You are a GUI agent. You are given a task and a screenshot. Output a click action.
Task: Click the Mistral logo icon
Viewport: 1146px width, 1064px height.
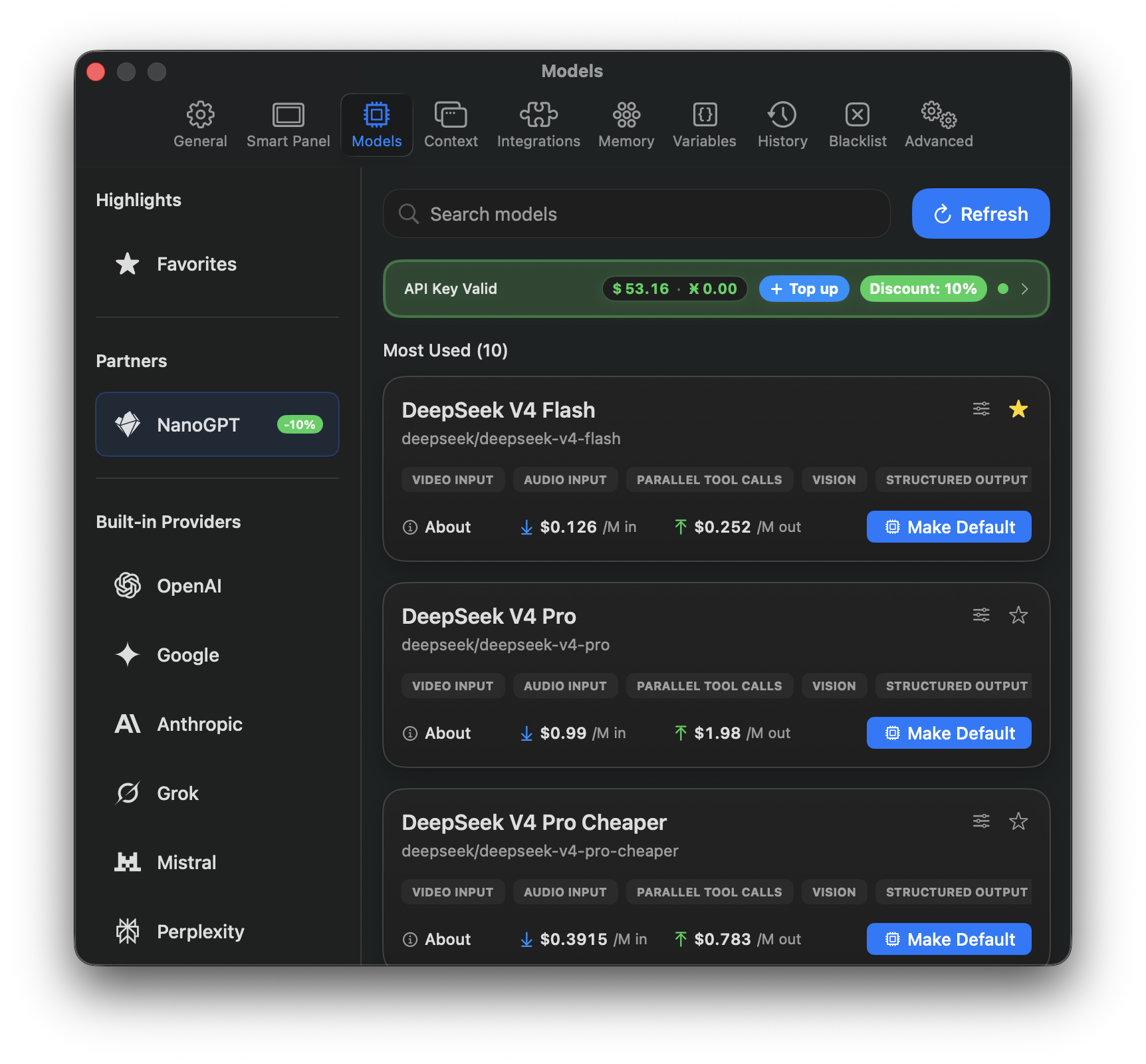point(128,863)
